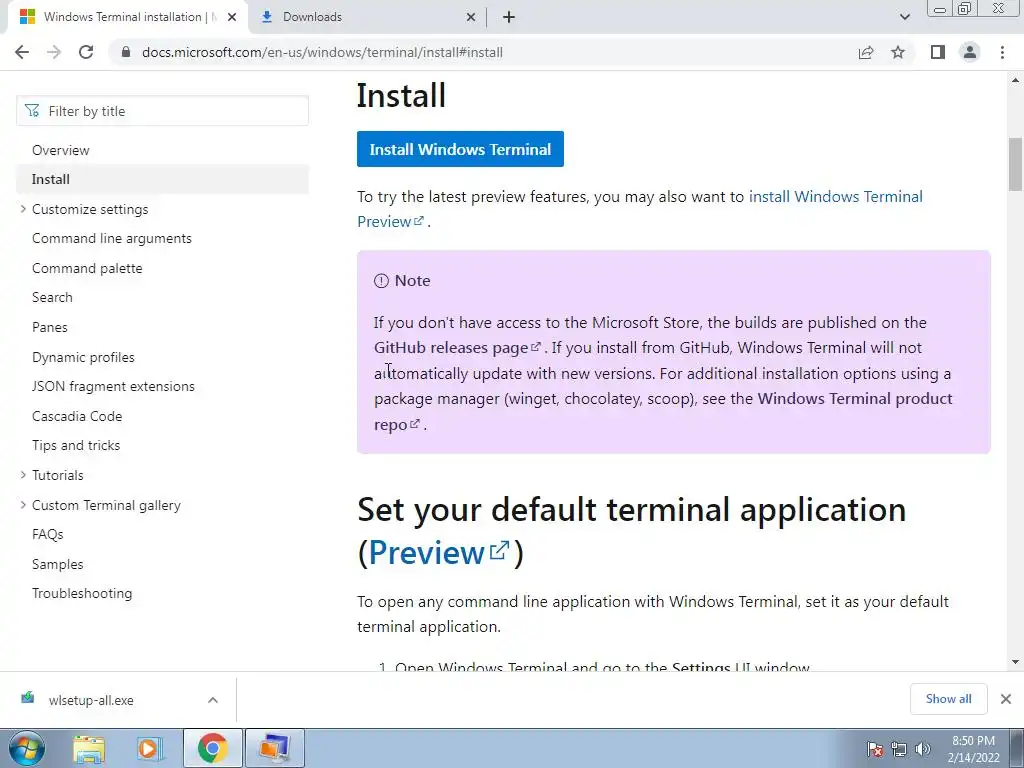
Task: Open JSON fragment extensions page
Action: (x=113, y=386)
